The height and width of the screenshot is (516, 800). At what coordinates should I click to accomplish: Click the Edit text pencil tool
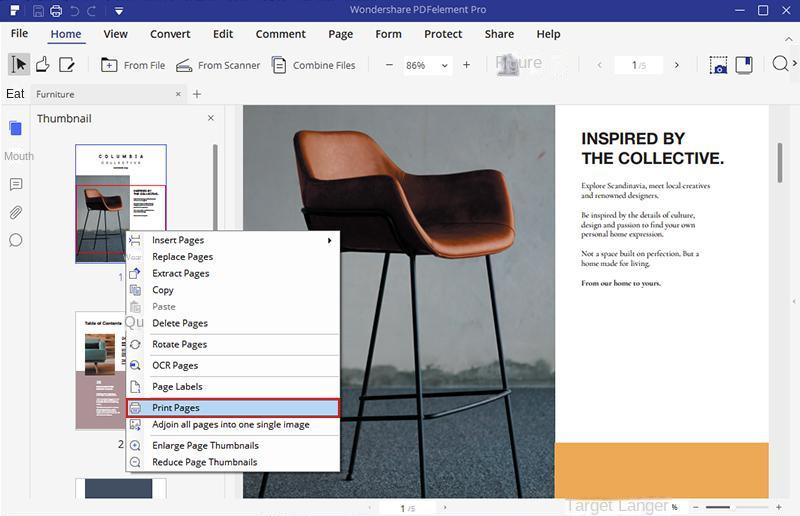(67, 65)
